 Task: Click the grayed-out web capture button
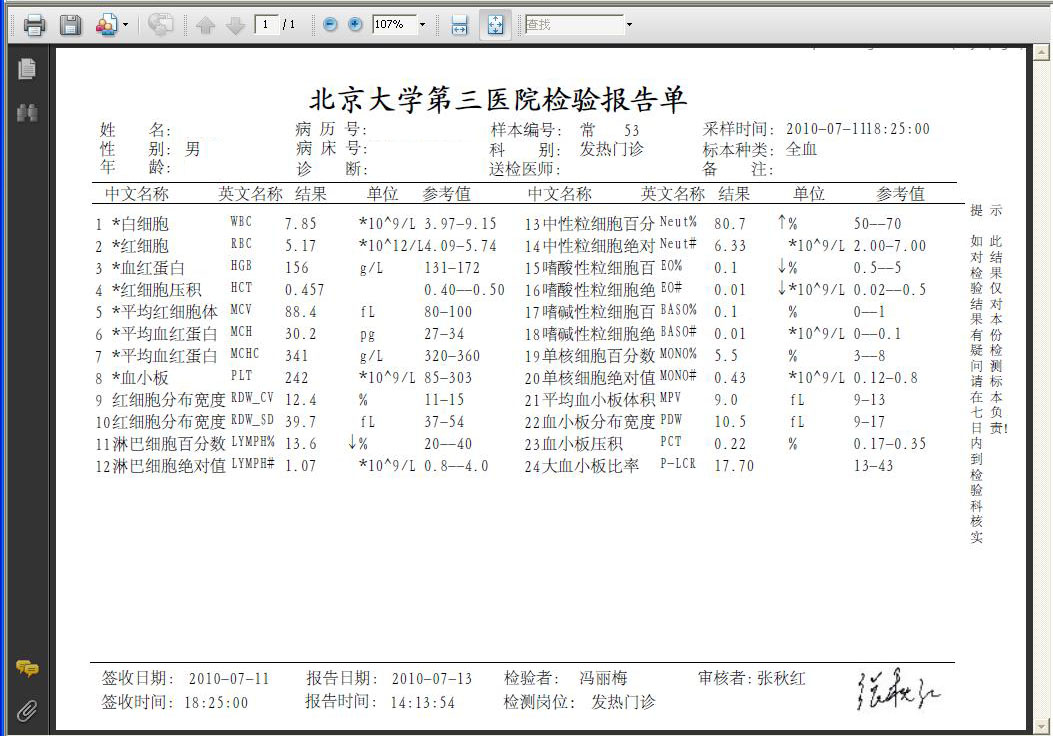[x=161, y=24]
